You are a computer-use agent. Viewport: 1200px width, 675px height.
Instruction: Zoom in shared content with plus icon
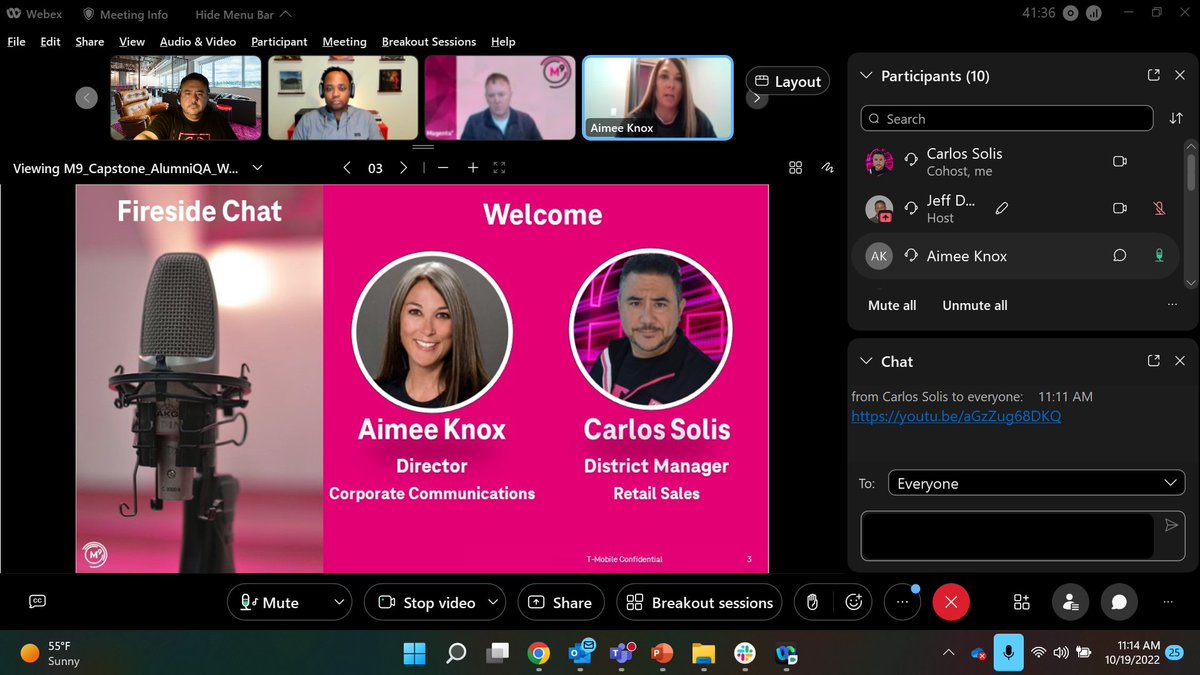pos(473,168)
